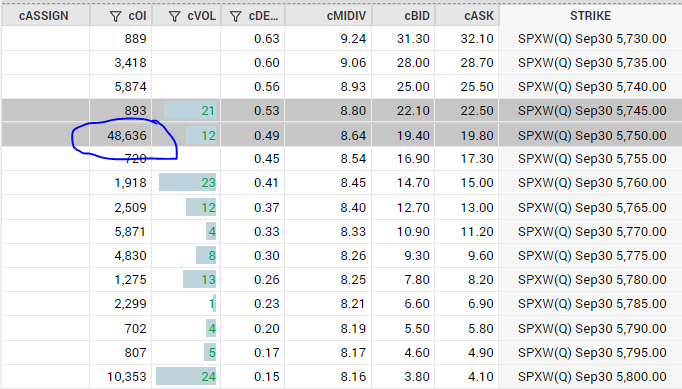Click volume bar showing 5
Screen dimensions: 682x389
pos(210,352)
